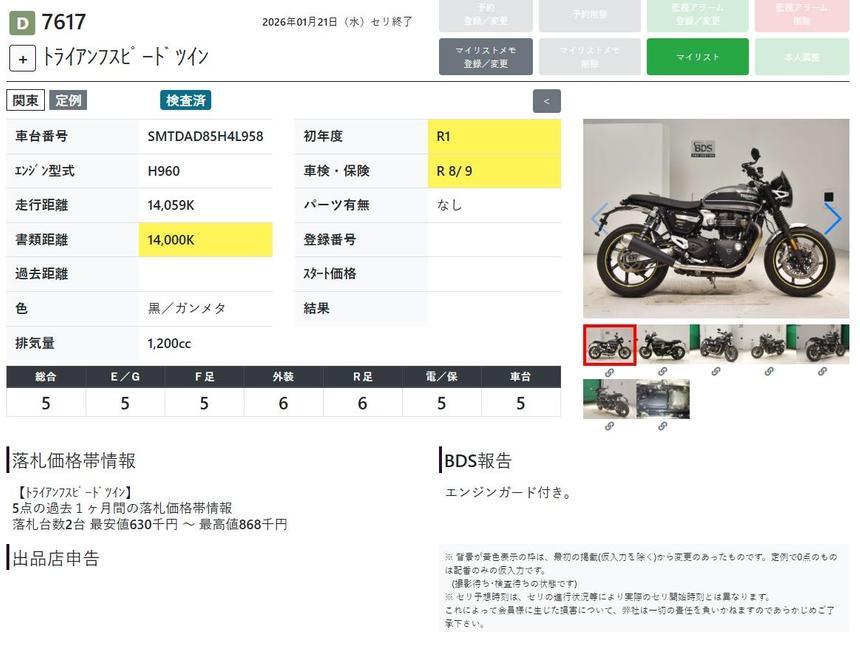Click the 予約 登録/変更 button
The width and height of the screenshot is (860, 661).
pyautogui.click(x=485, y=15)
